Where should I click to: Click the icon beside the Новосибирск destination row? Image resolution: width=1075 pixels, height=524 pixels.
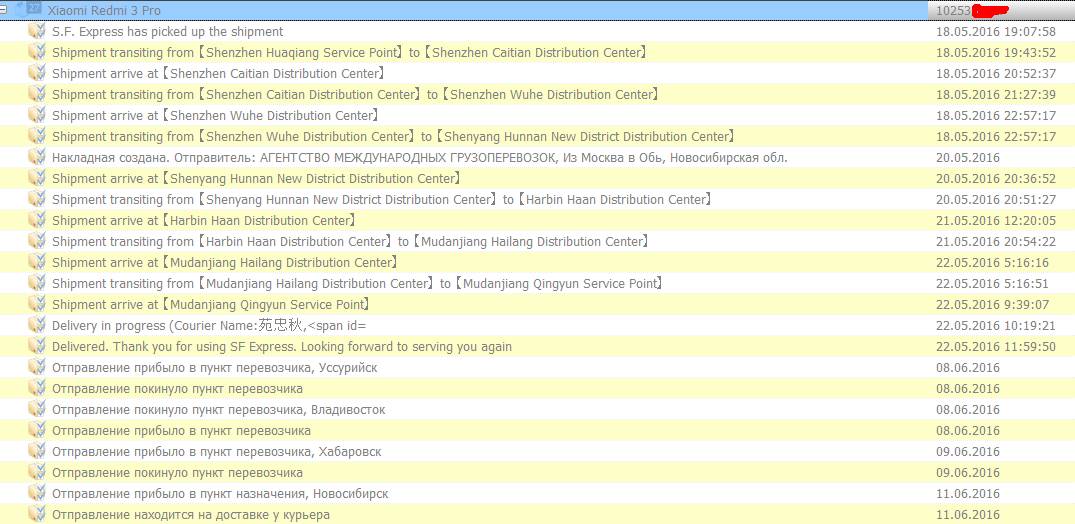tap(37, 493)
